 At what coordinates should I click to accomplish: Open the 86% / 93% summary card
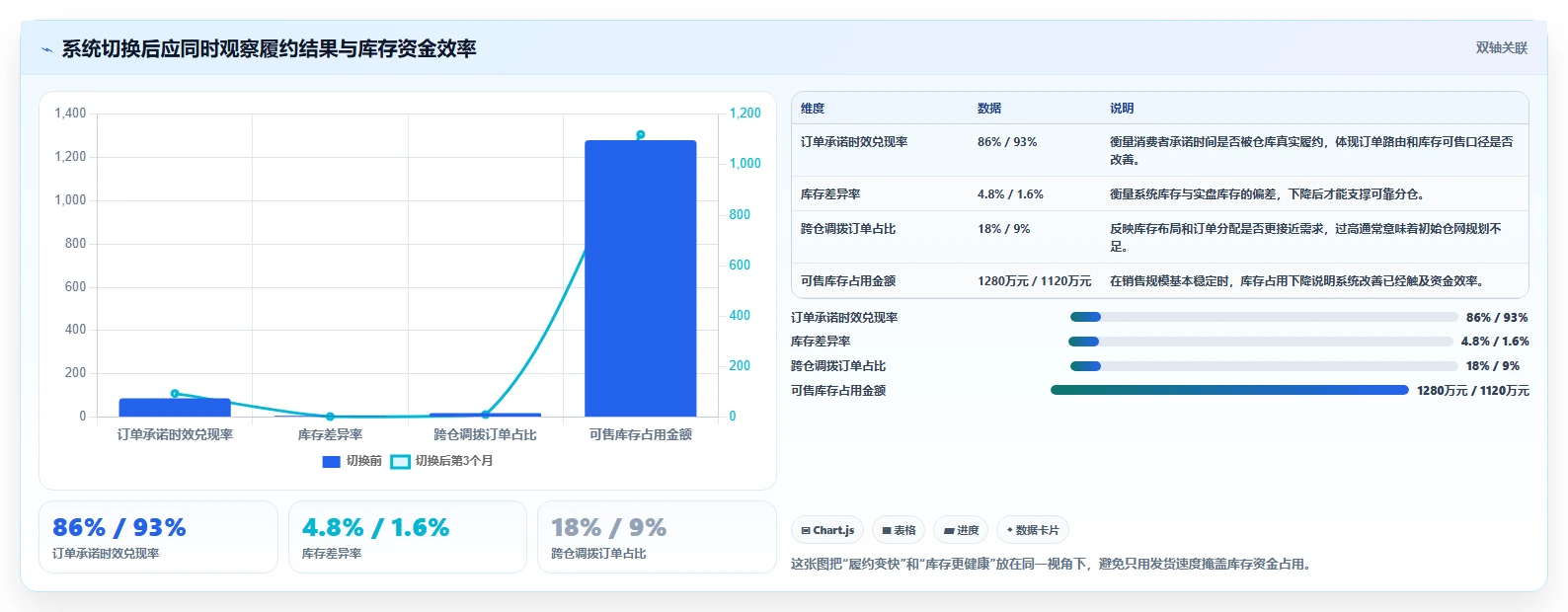[x=158, y=537]
